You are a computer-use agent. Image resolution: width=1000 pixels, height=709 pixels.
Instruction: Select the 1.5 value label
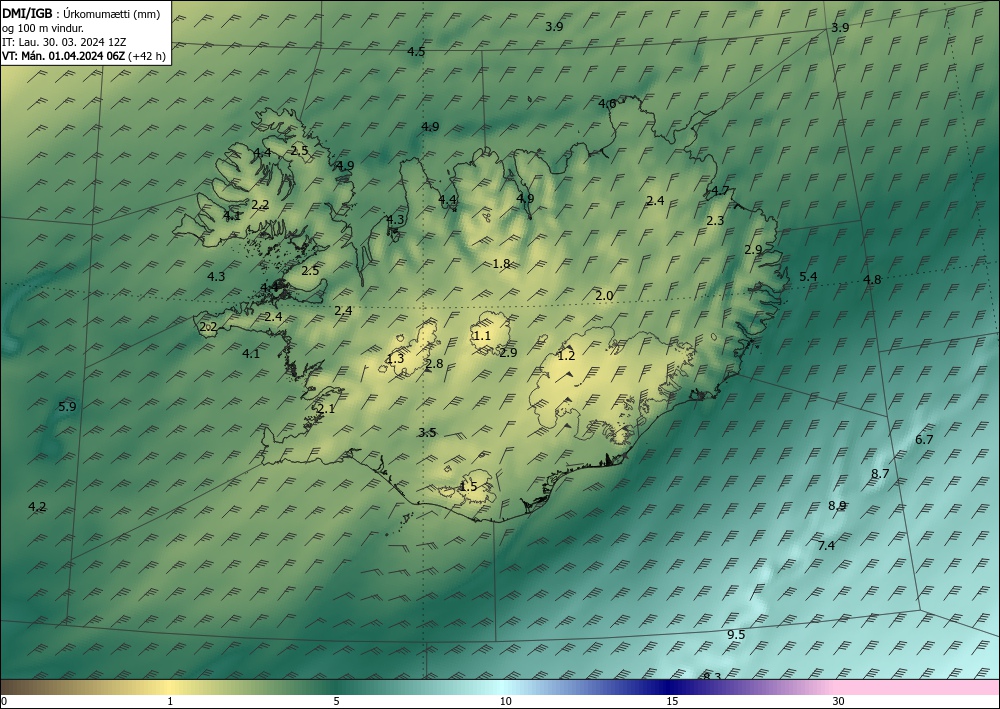(468, 486)
